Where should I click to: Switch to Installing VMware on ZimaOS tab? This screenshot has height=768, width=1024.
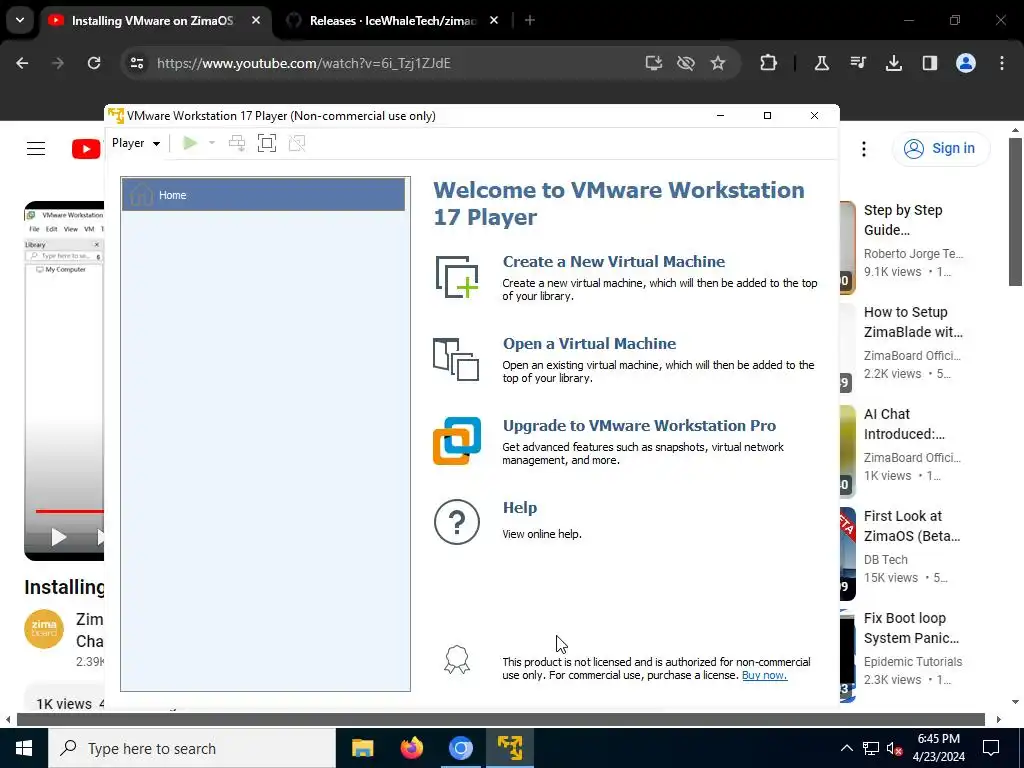(x=152, y=21)
